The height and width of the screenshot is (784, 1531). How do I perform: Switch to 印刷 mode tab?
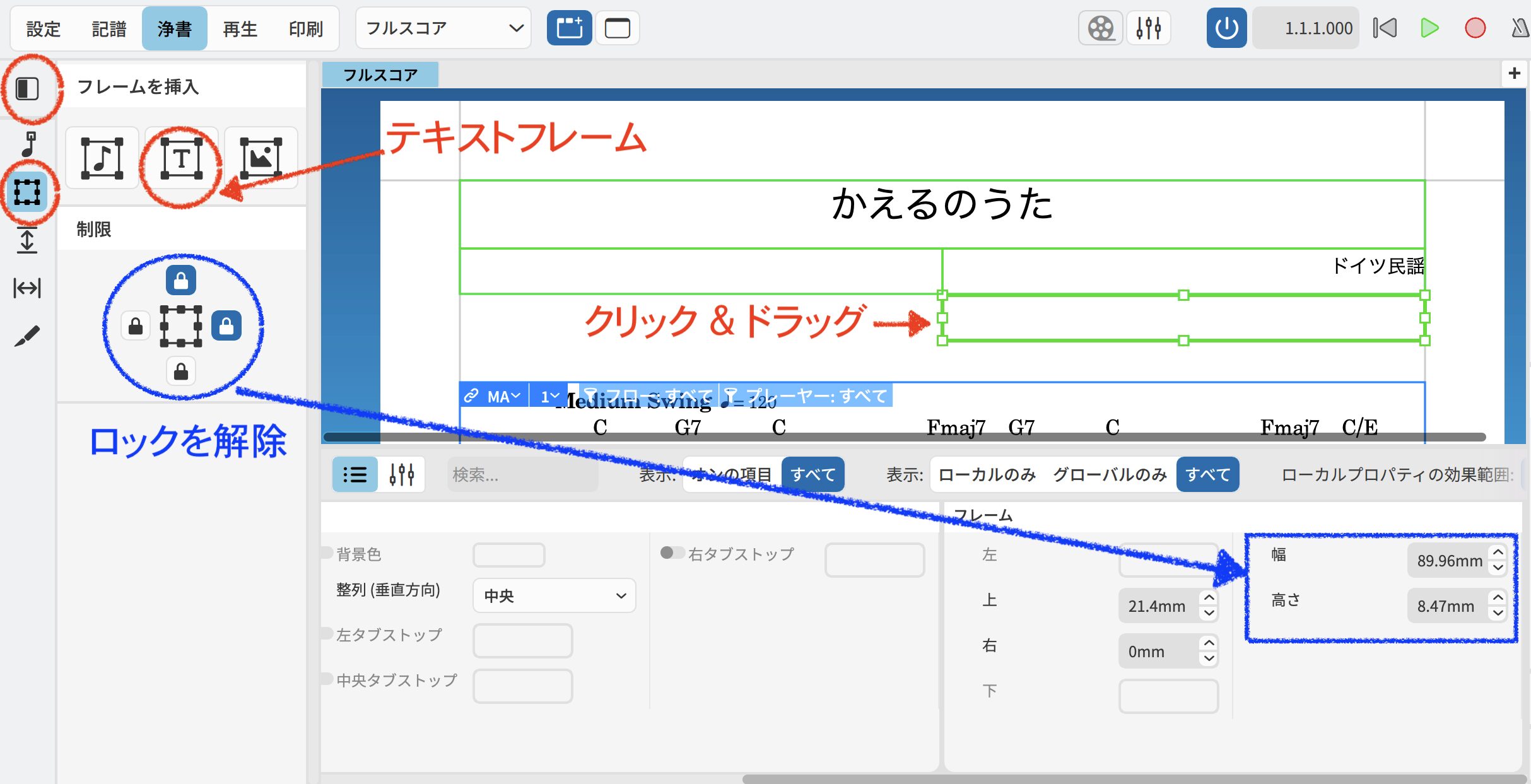306,28
